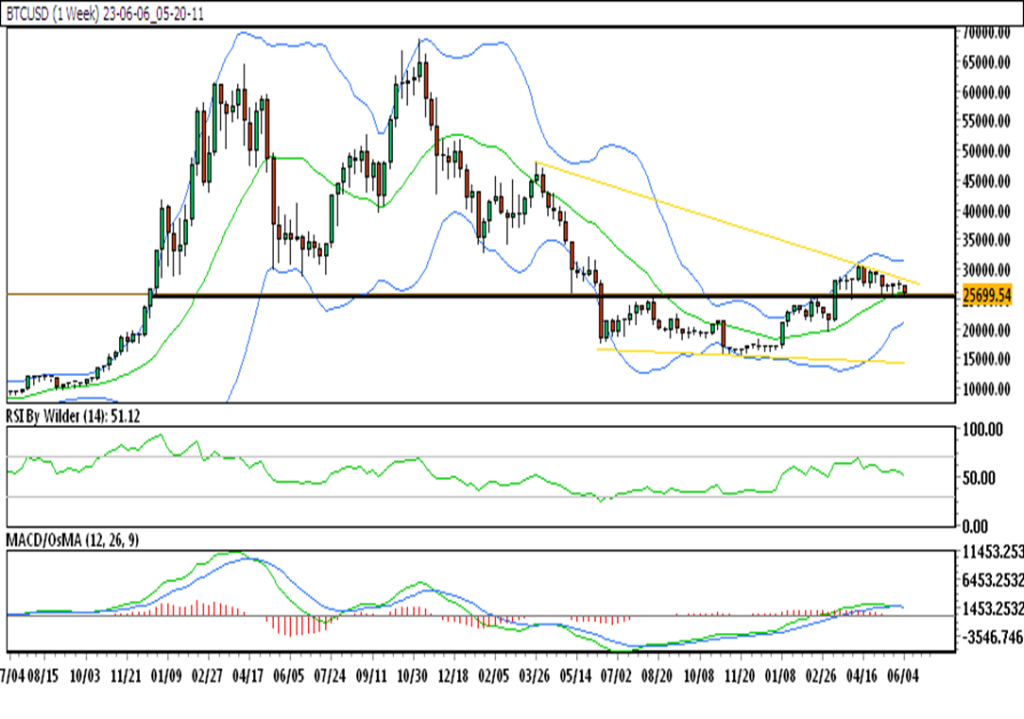Click the black horizontal support line near 25699
1024x719 pixels.
click(555, 296)
